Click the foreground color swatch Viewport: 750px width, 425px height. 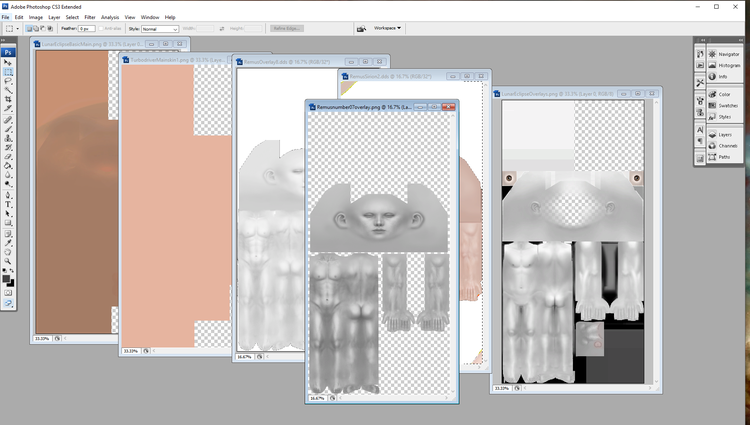point(6,279)
